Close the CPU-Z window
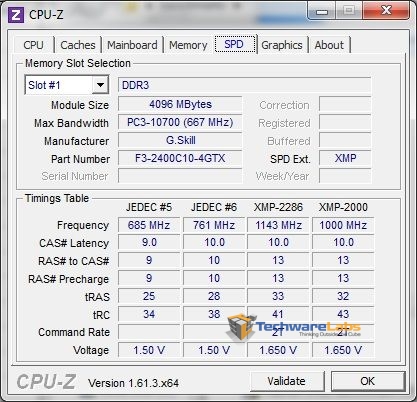Image resolution: width=417 pixels, height=402 pixels. (386, 11)
